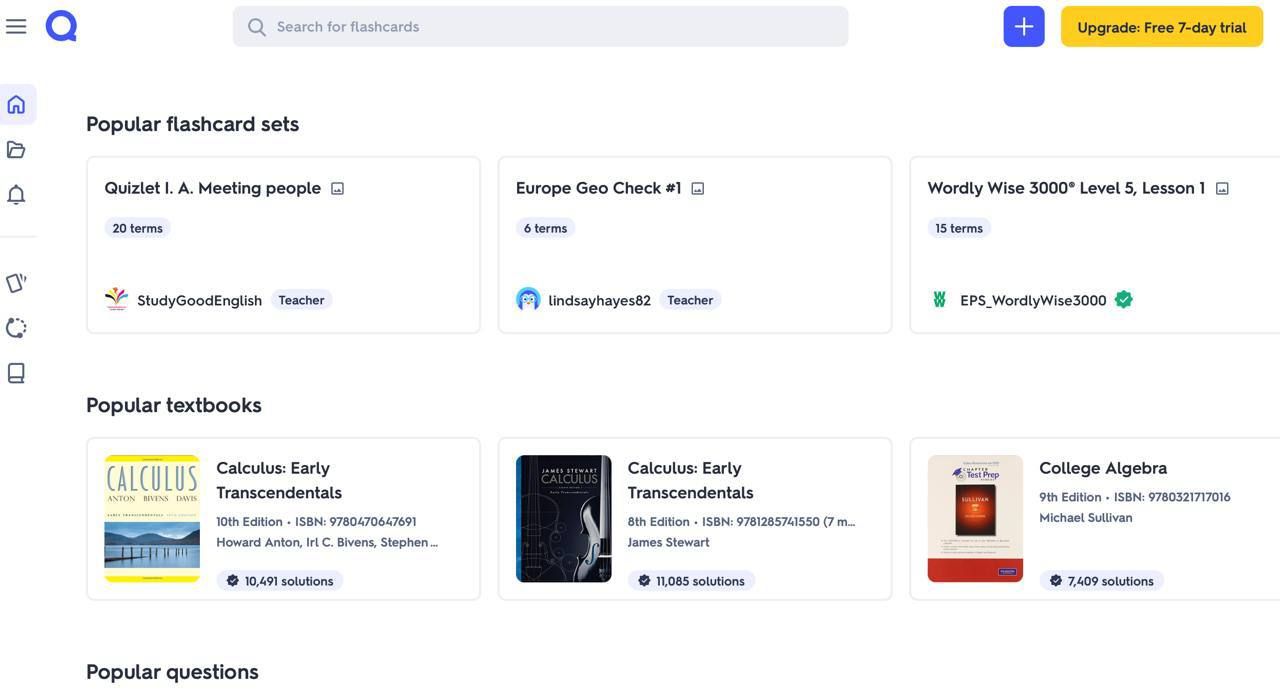Screen dimensions: 1280x695
Task: Click the Anton Calculus textbook cover
Action: click(x=152, y=518)
